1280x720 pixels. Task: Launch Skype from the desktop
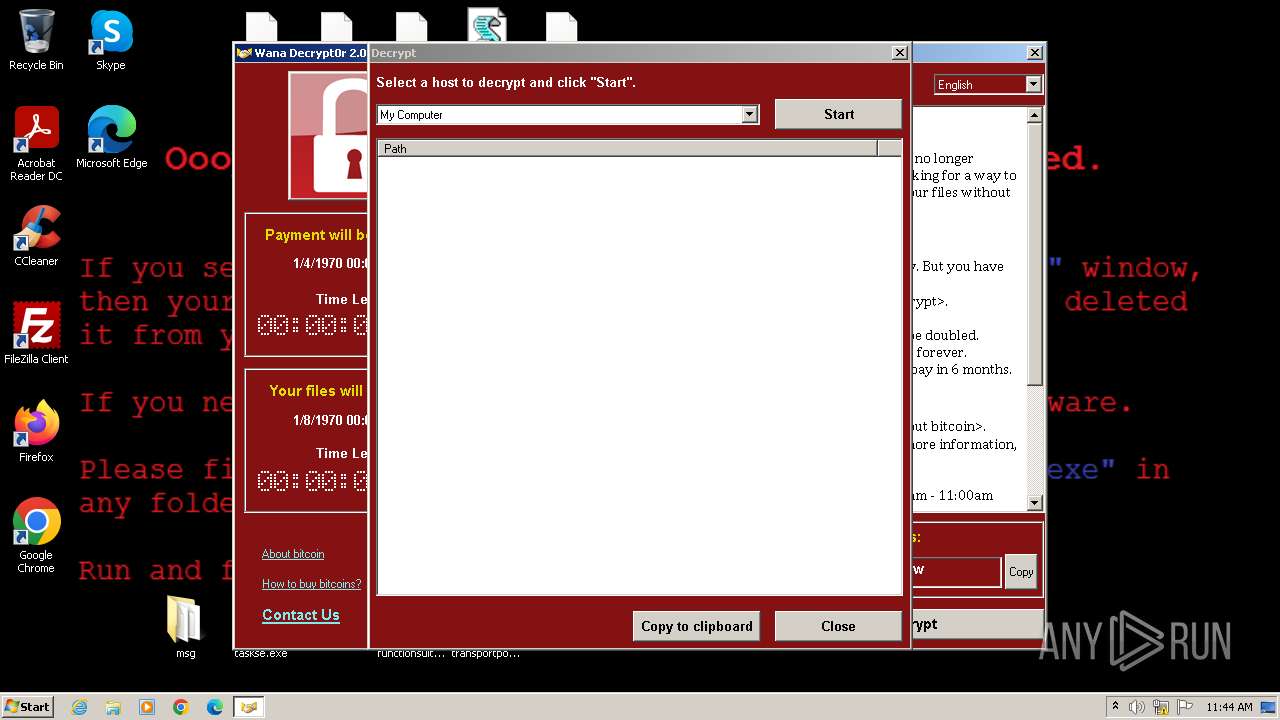click(111, 40)
